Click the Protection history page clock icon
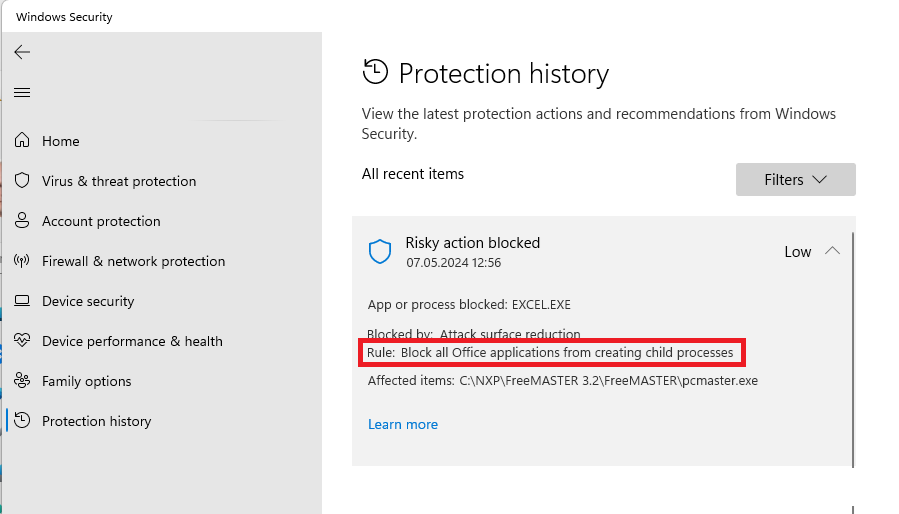 tap(375, 72)
